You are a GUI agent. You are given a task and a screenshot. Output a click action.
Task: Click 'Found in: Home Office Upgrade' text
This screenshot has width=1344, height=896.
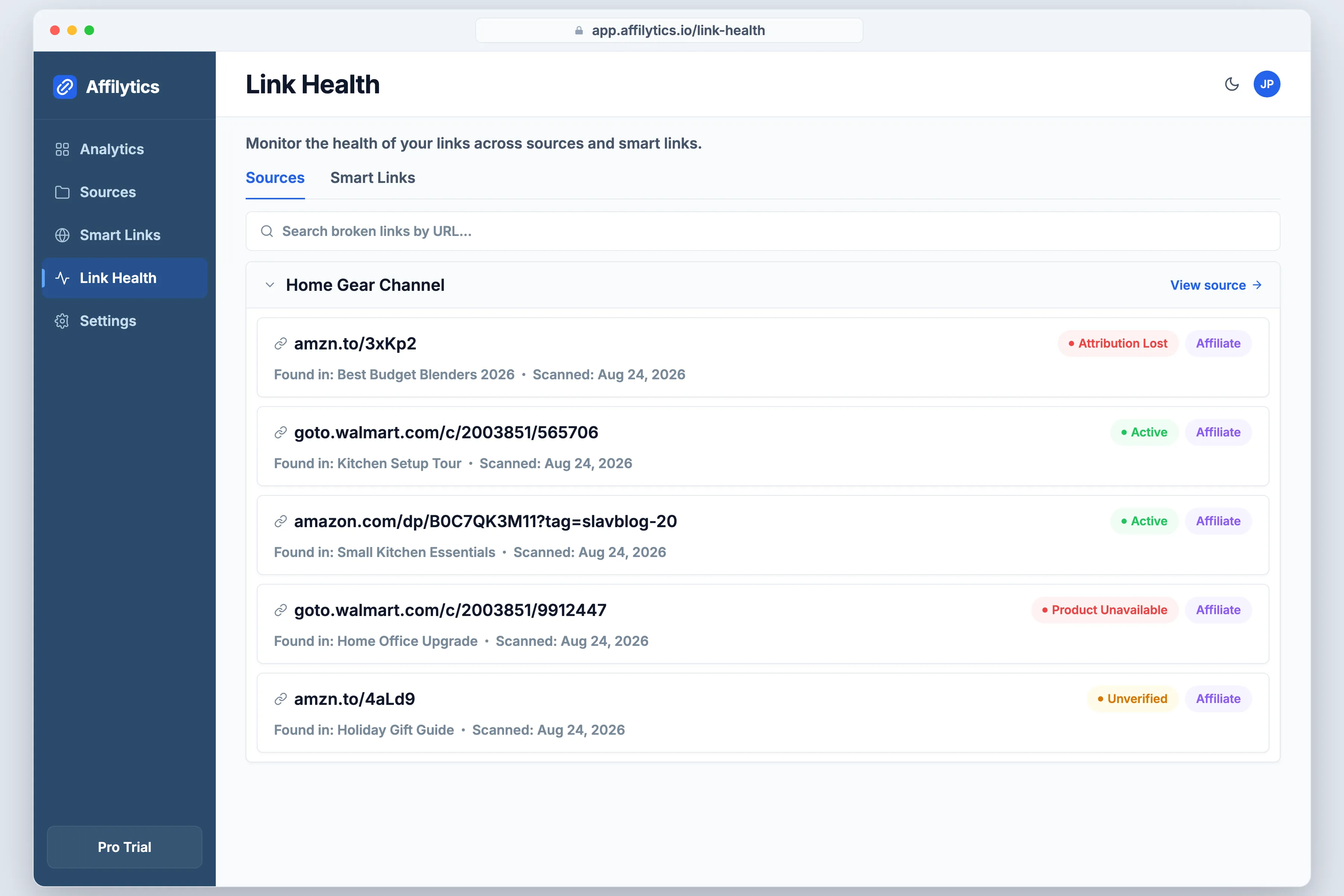click(376, 641)
